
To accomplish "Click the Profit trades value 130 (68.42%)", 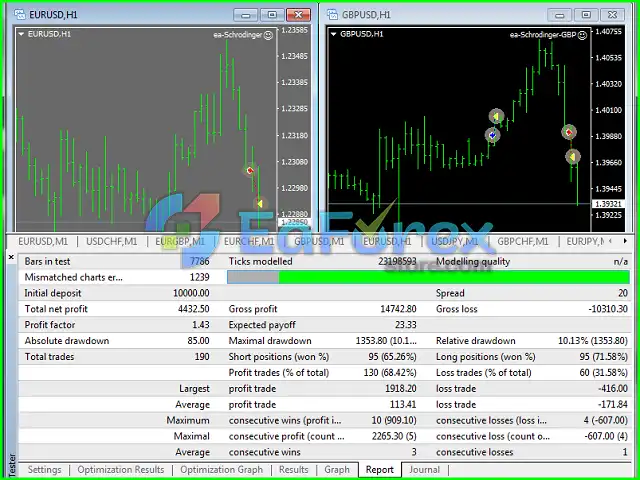I will pyautogui.click(x=390, y=373).
